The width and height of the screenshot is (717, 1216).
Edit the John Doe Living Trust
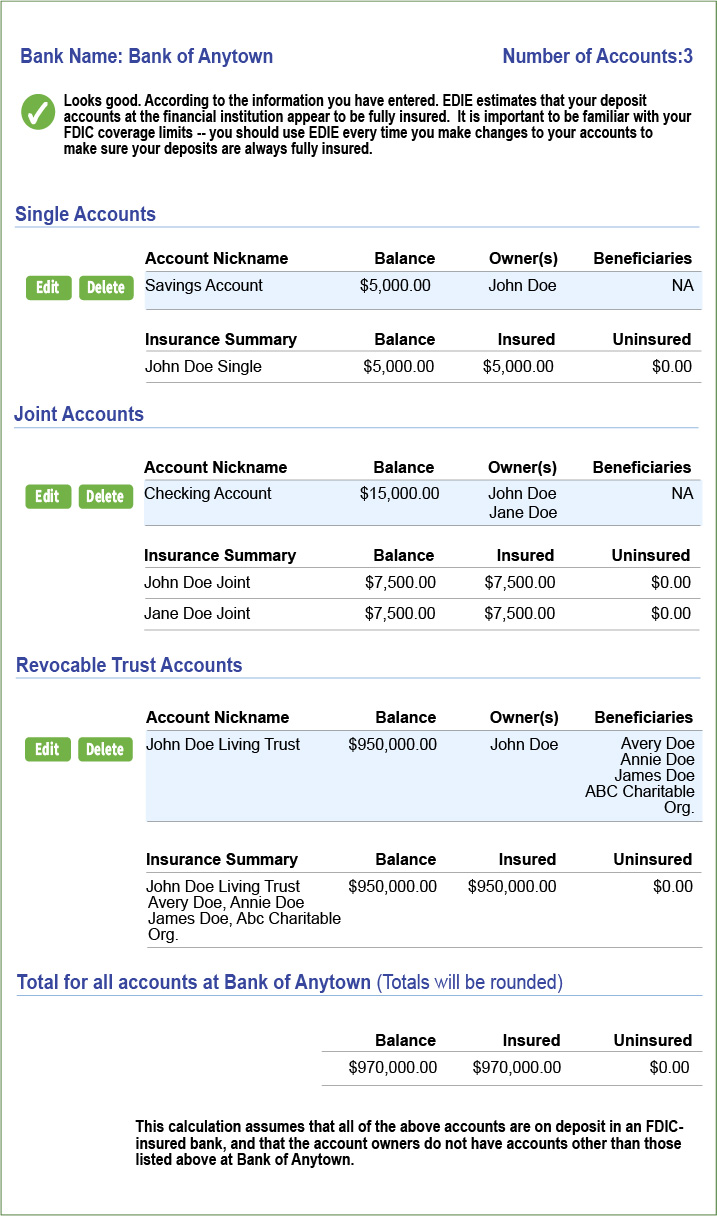coord(48,749)
